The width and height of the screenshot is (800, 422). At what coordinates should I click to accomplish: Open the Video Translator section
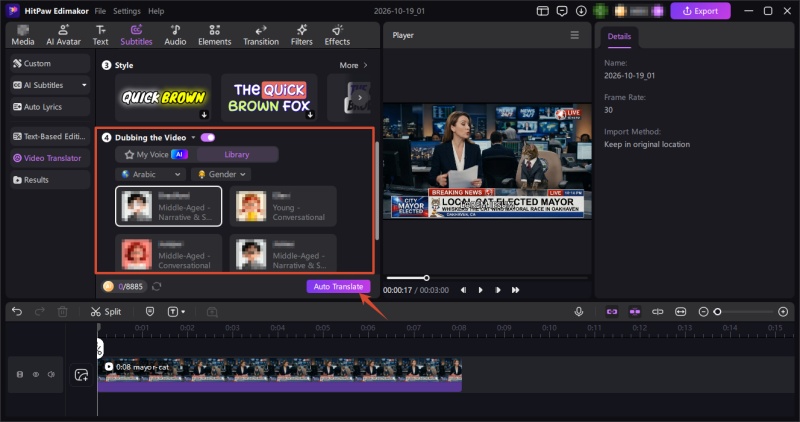click(x=50, y=158)
